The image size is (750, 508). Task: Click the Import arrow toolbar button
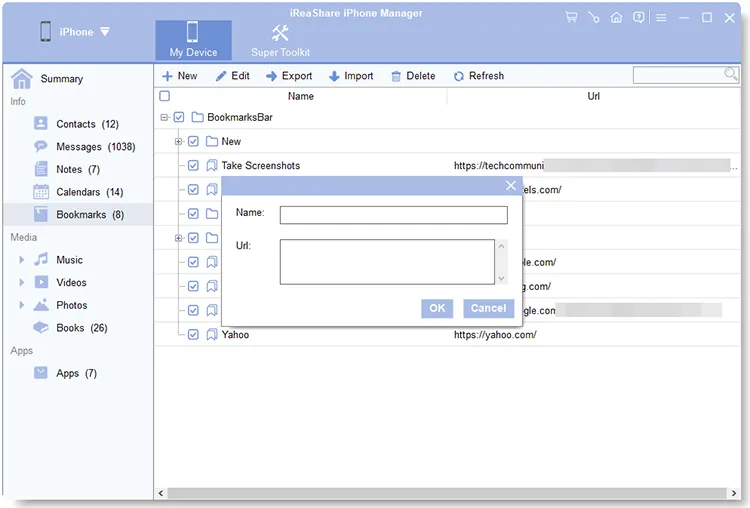(x=351, y=76)
